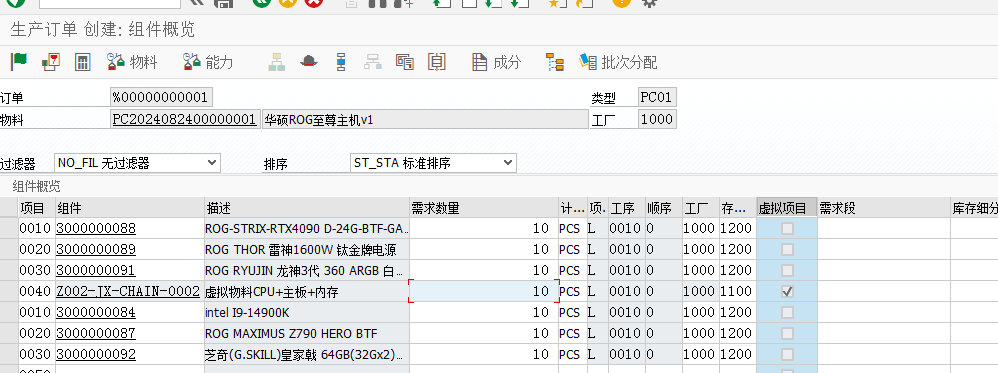
Task: Click the 组件 column header
Action: (129, 208)
